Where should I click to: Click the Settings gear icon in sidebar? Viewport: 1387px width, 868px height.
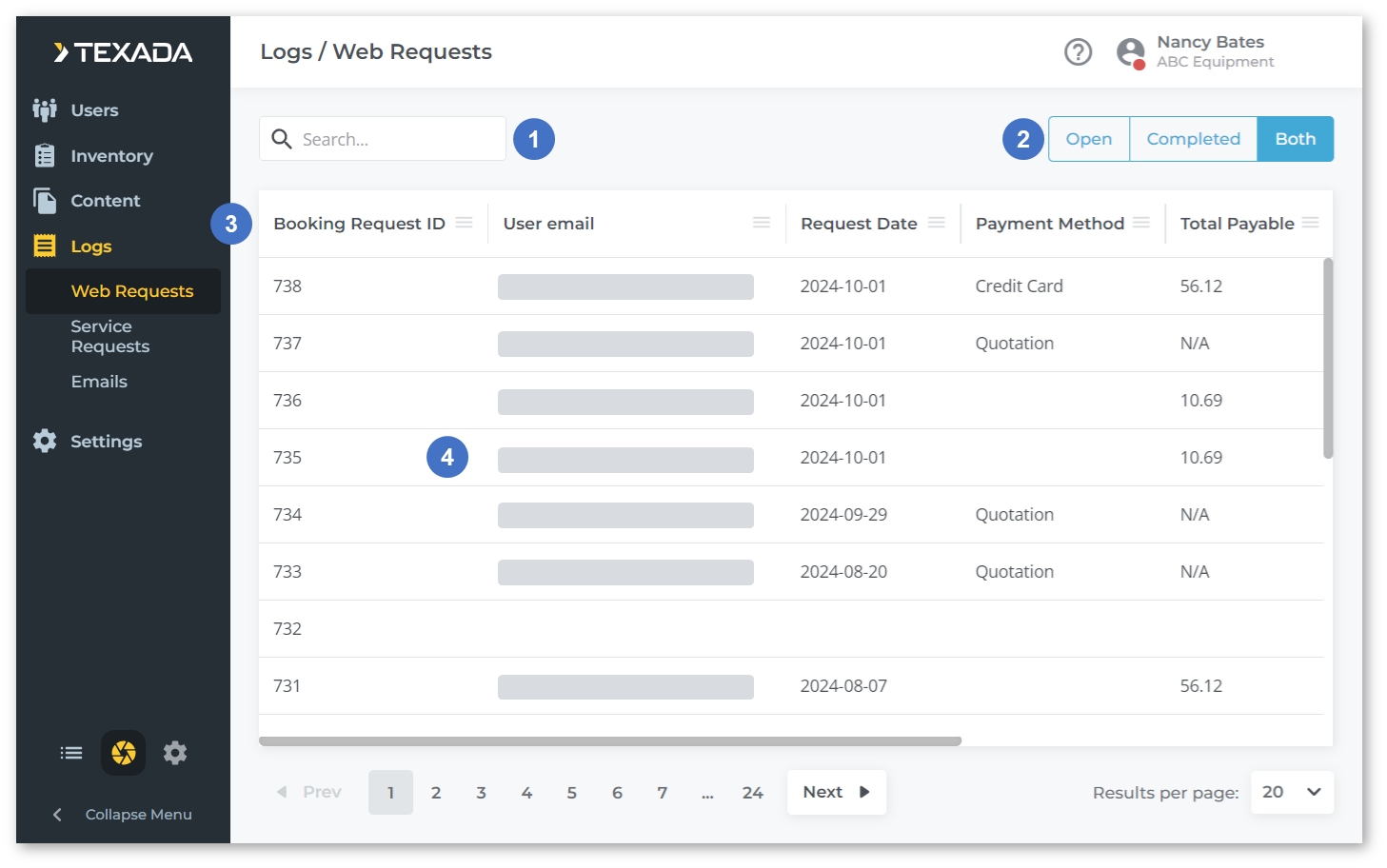tap(45, 441)
